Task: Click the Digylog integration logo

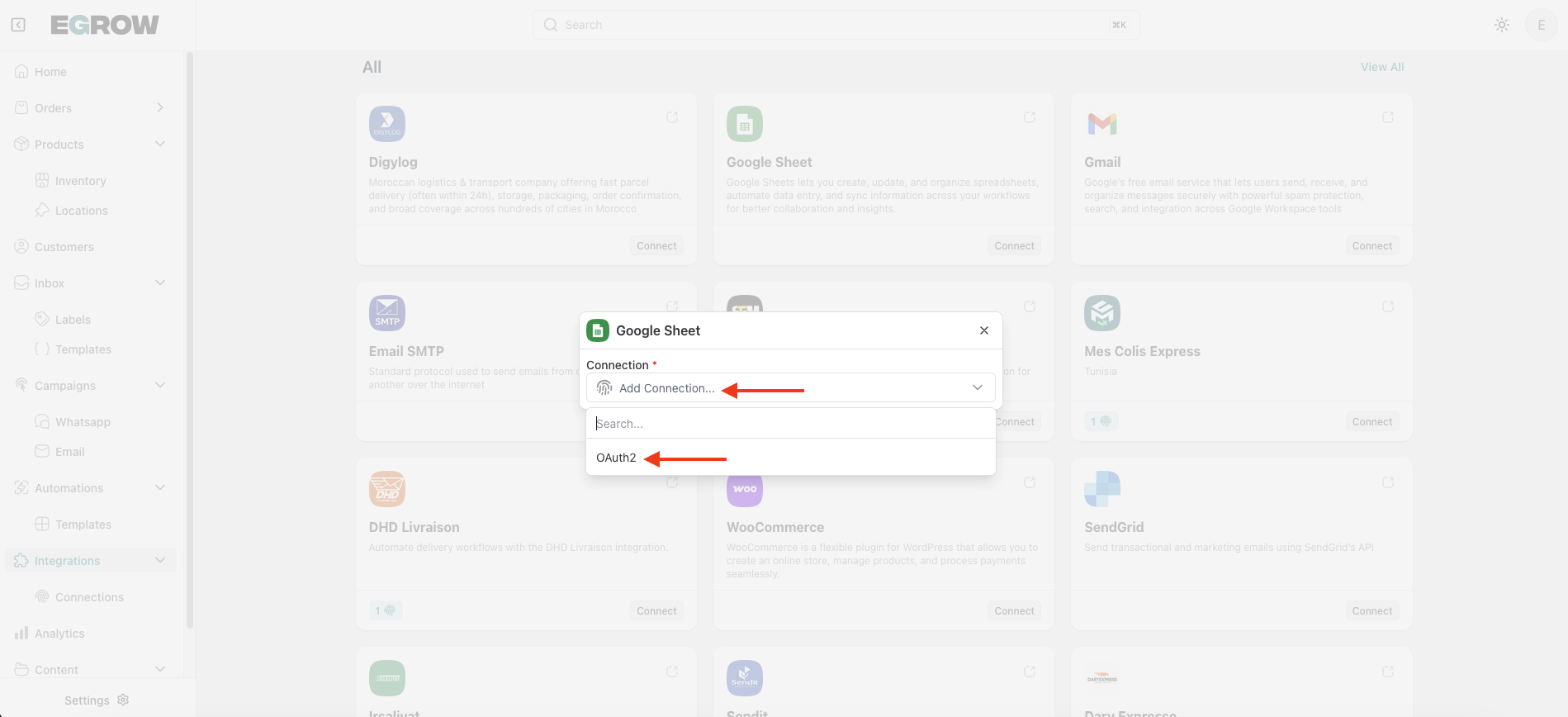Action: 386,124
